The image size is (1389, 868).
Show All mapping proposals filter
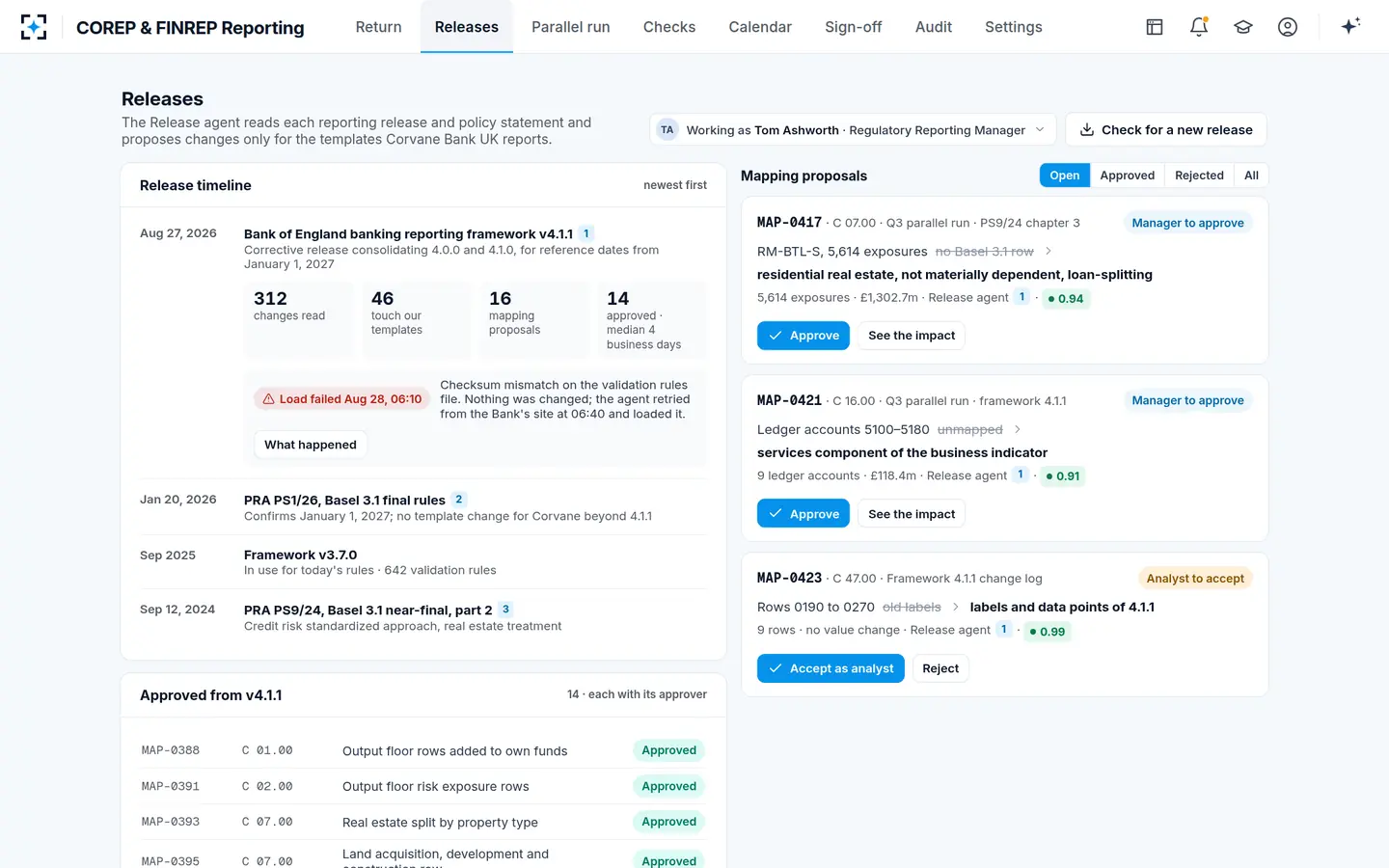pos(1251,176)
